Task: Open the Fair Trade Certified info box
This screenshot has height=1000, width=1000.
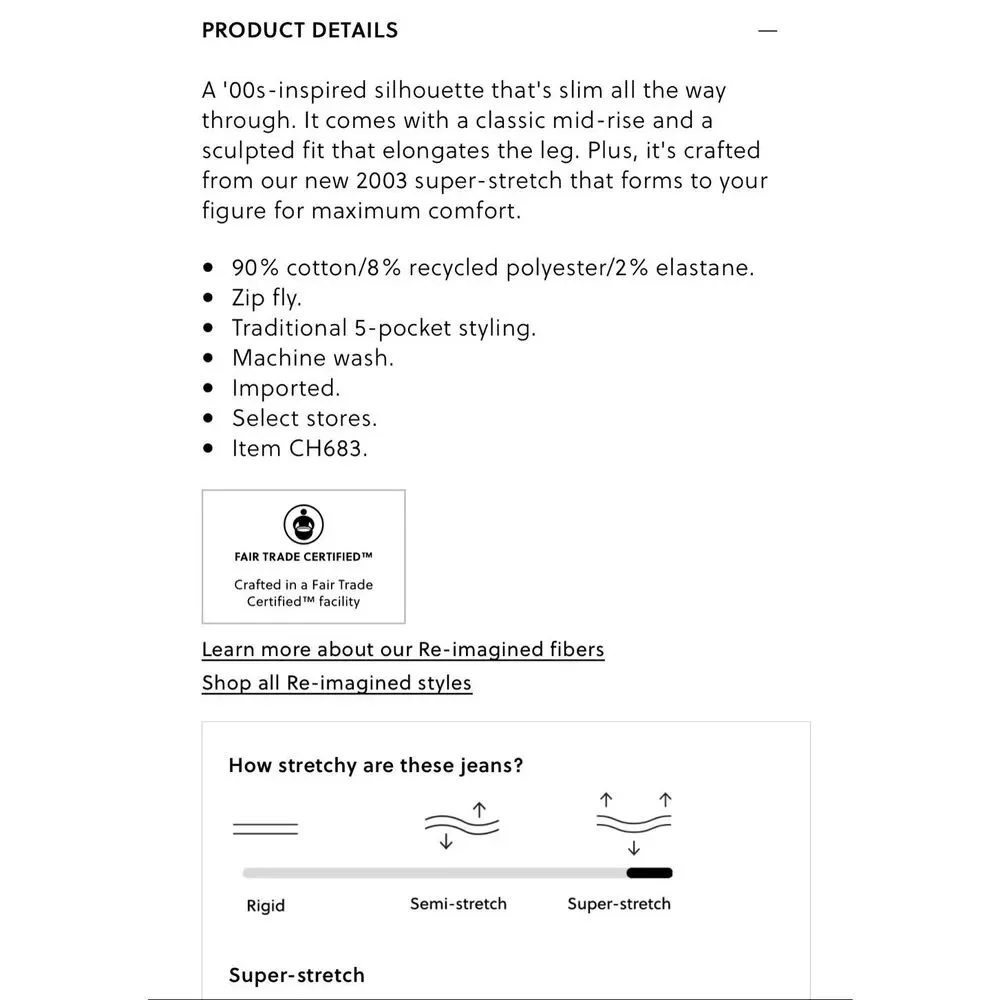Action: tap(304, 557)
